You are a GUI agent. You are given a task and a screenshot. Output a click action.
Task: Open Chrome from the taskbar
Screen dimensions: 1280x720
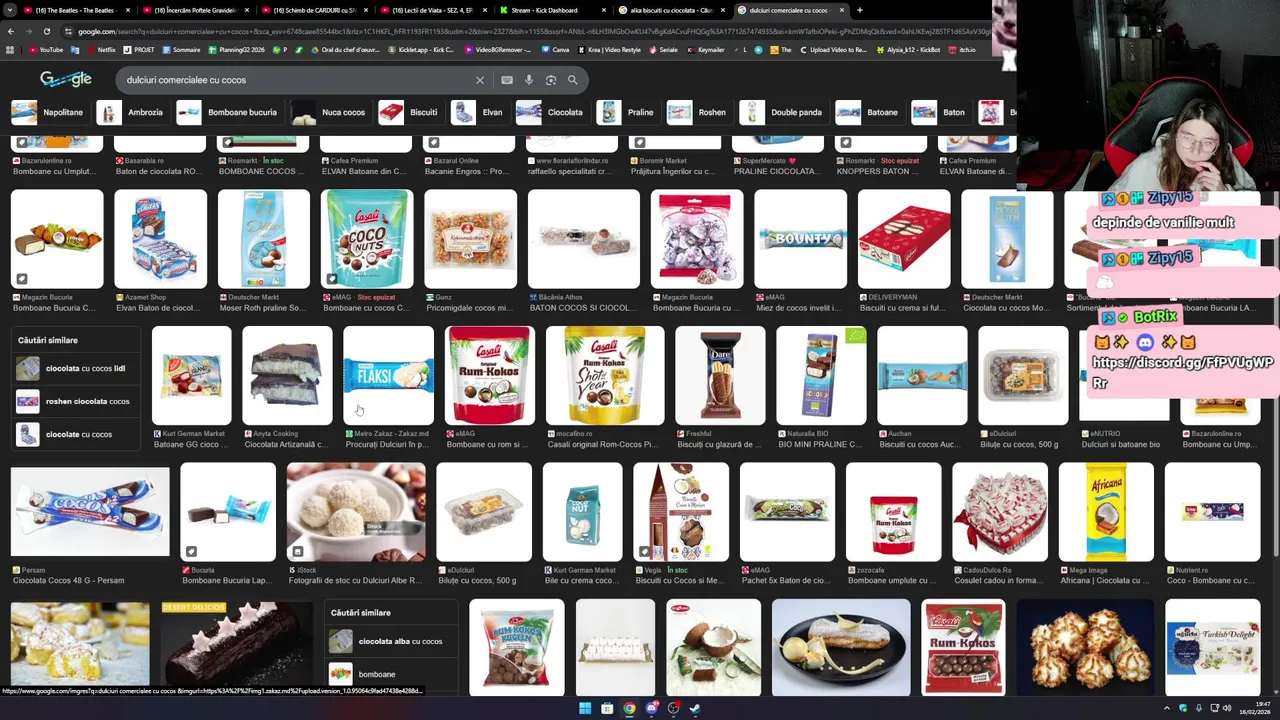(x=629, y=709)
